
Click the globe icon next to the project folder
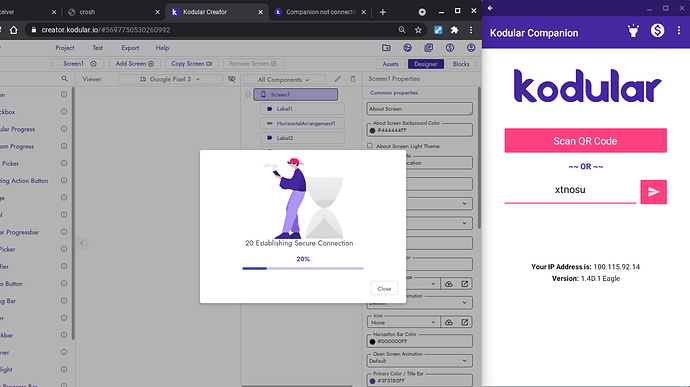click(407, 48)
